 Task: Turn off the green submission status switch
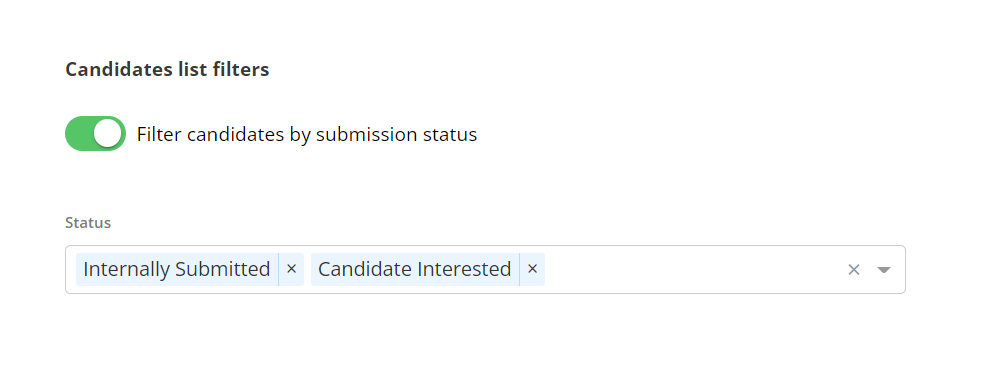96,133
